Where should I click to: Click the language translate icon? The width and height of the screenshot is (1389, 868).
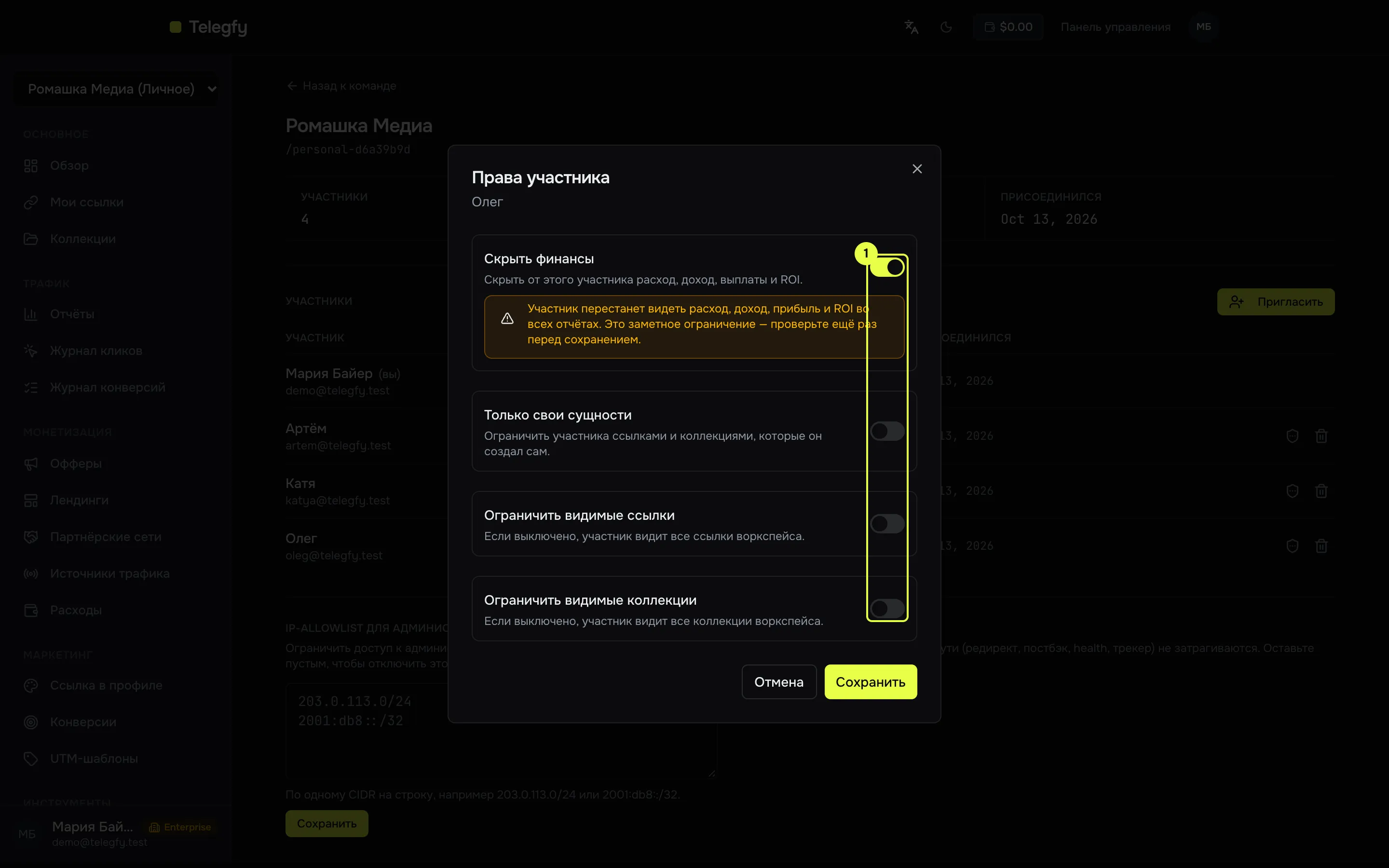tap(911, 27)
